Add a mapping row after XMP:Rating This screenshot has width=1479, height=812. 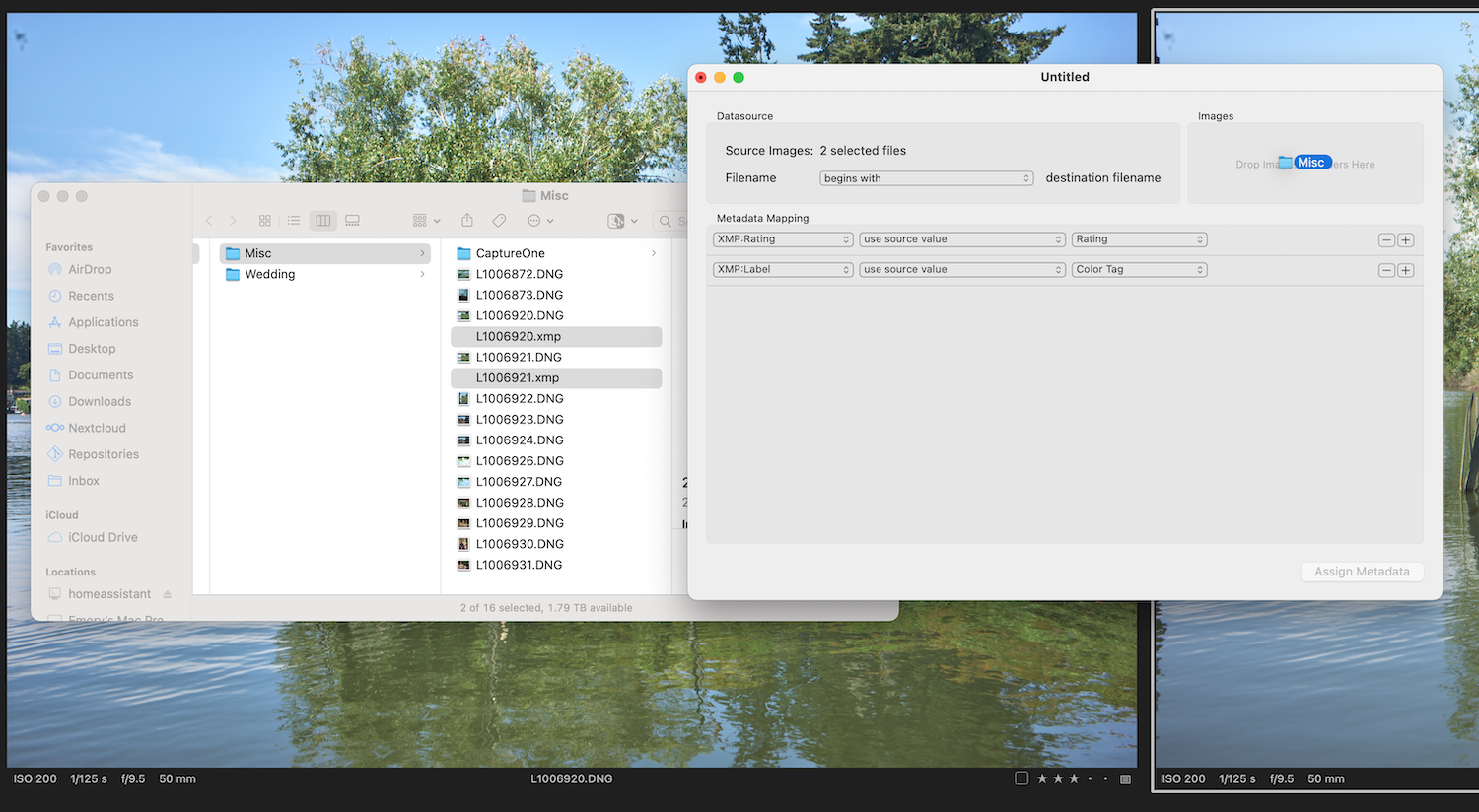click(x=1406, y=240)
